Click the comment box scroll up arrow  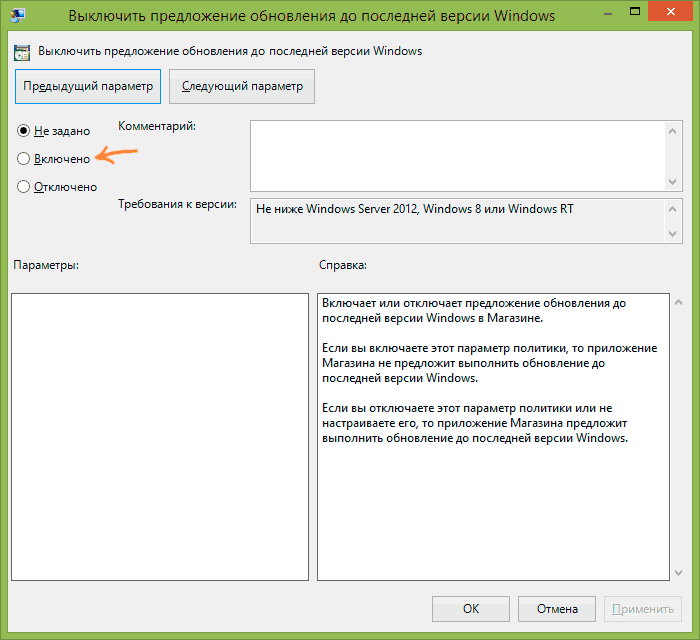[x=673, y=131]
